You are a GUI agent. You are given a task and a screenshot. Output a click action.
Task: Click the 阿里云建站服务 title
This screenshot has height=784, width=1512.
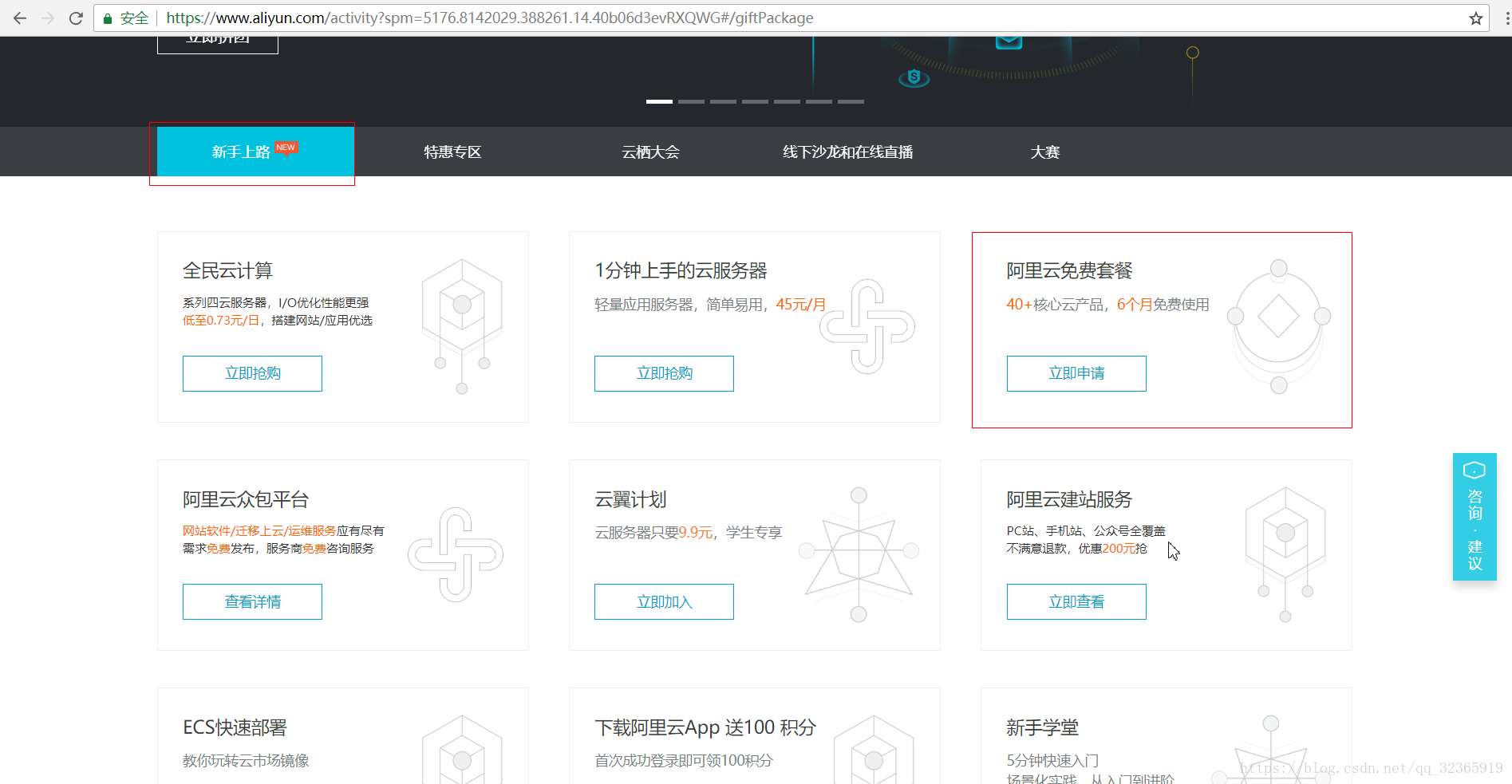pyautogui.click(x=1069, y=499)
